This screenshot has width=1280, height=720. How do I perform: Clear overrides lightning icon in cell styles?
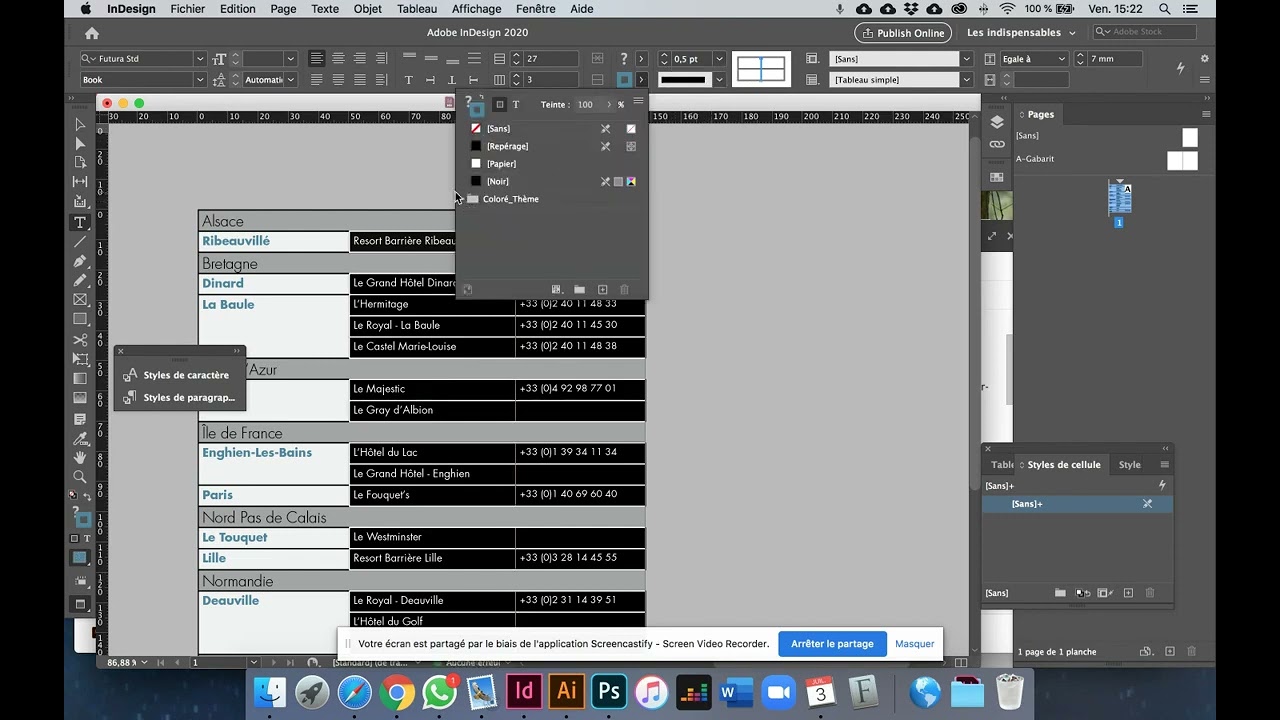click(1162, 485)
